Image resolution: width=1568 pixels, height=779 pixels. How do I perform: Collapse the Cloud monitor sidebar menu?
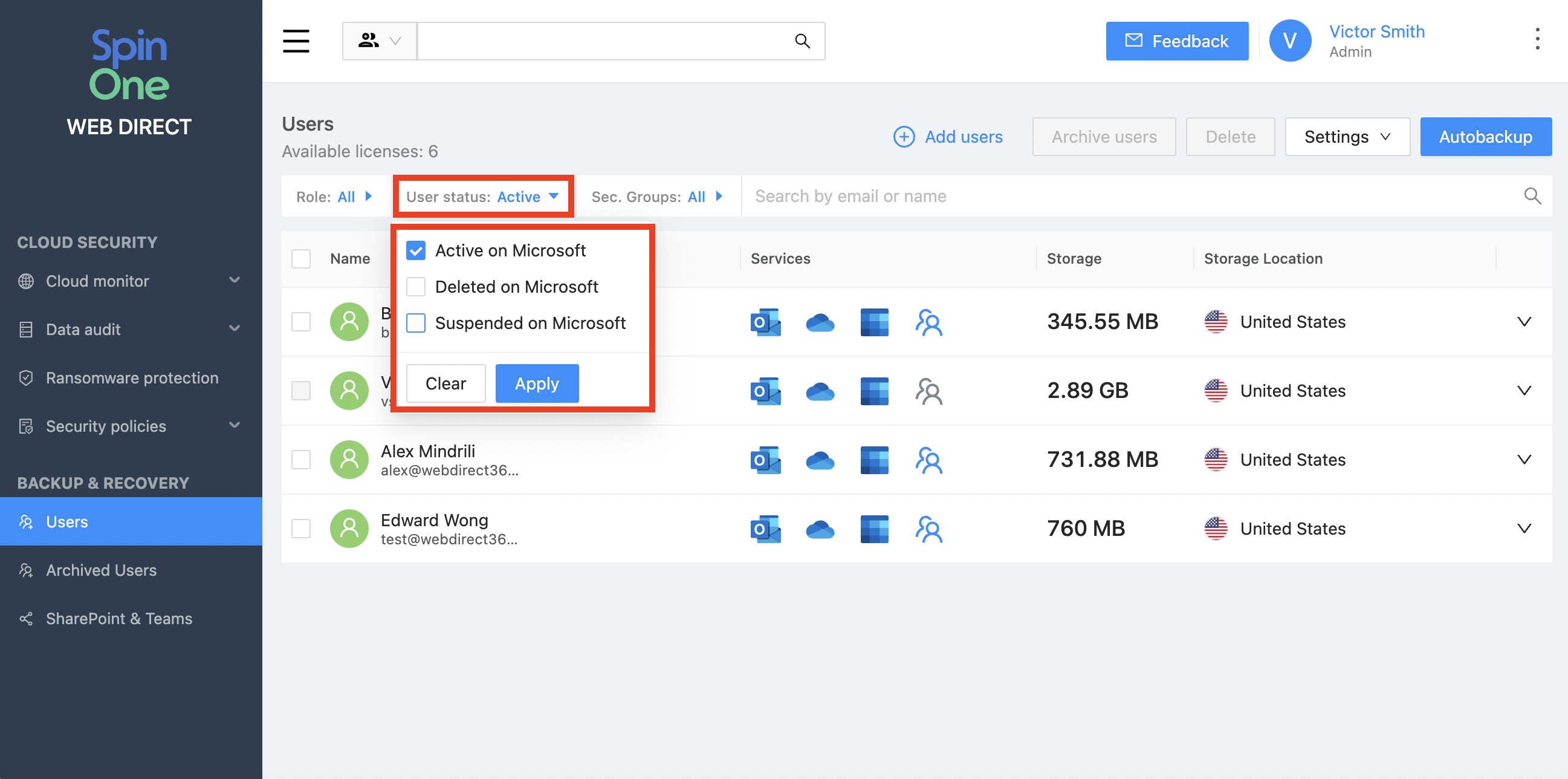coord(235,280)
